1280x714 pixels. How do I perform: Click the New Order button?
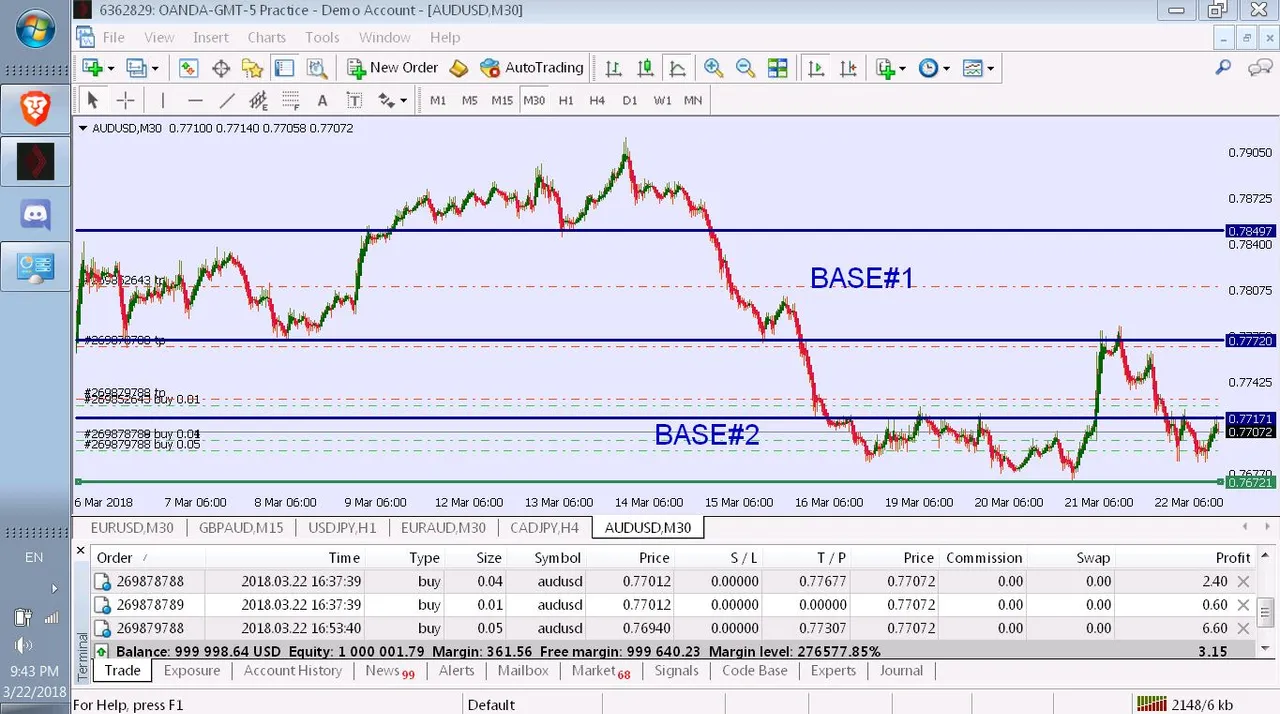pyautogui.click(x=393, y=68)
